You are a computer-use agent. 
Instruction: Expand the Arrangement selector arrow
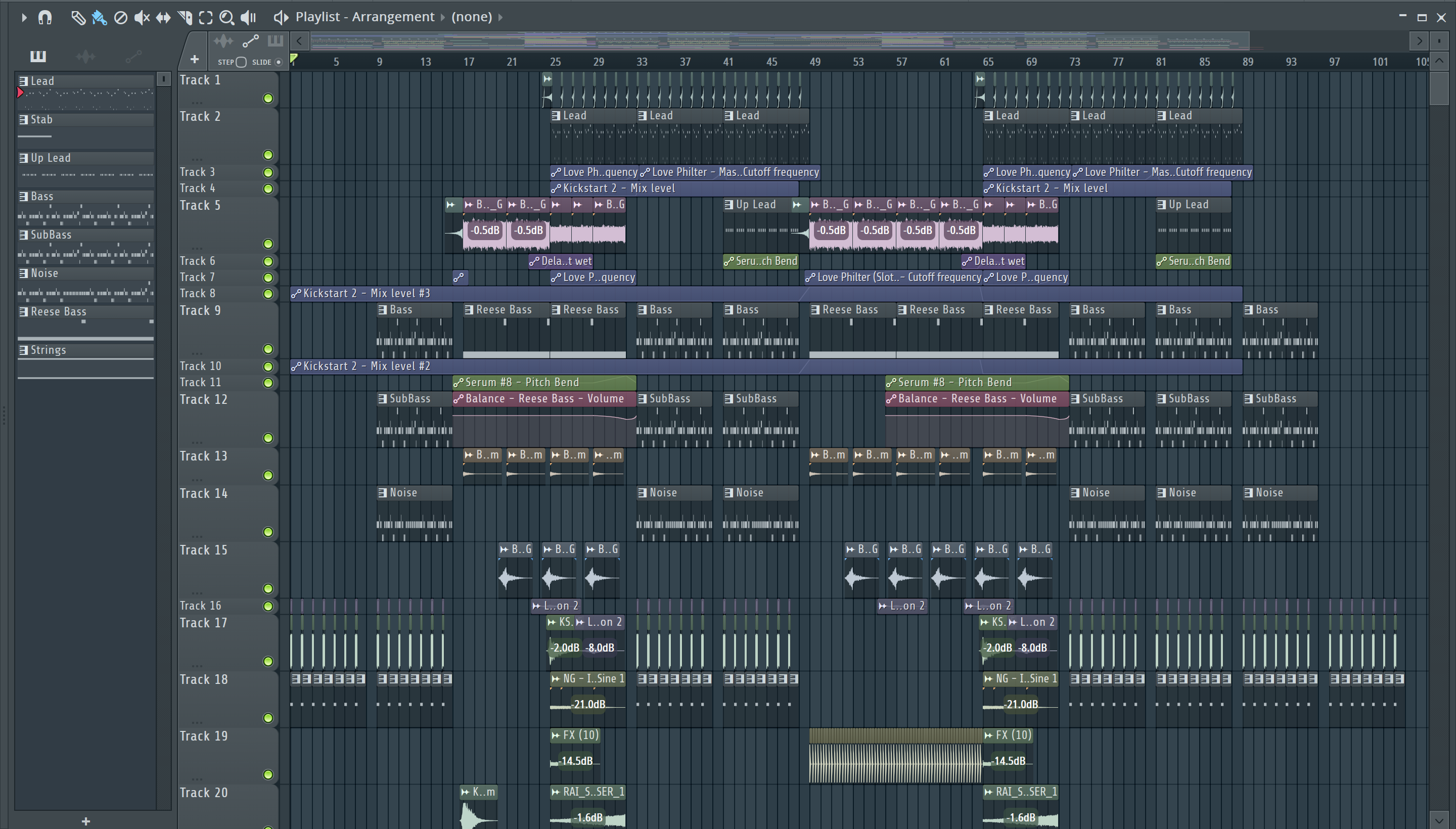pyautogui.click(x=442, y=17)
